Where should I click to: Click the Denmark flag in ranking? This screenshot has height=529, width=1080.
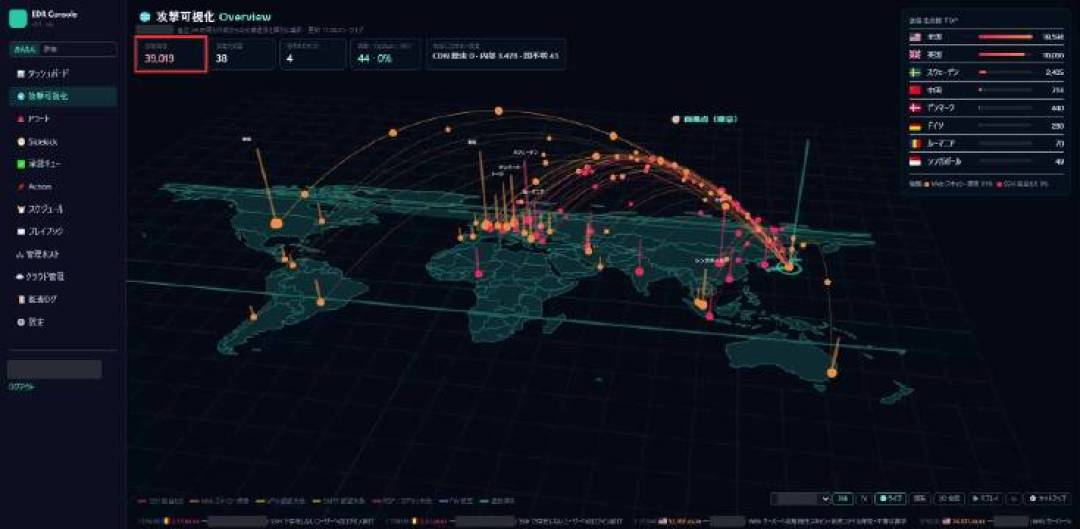(x=915, y=108)
